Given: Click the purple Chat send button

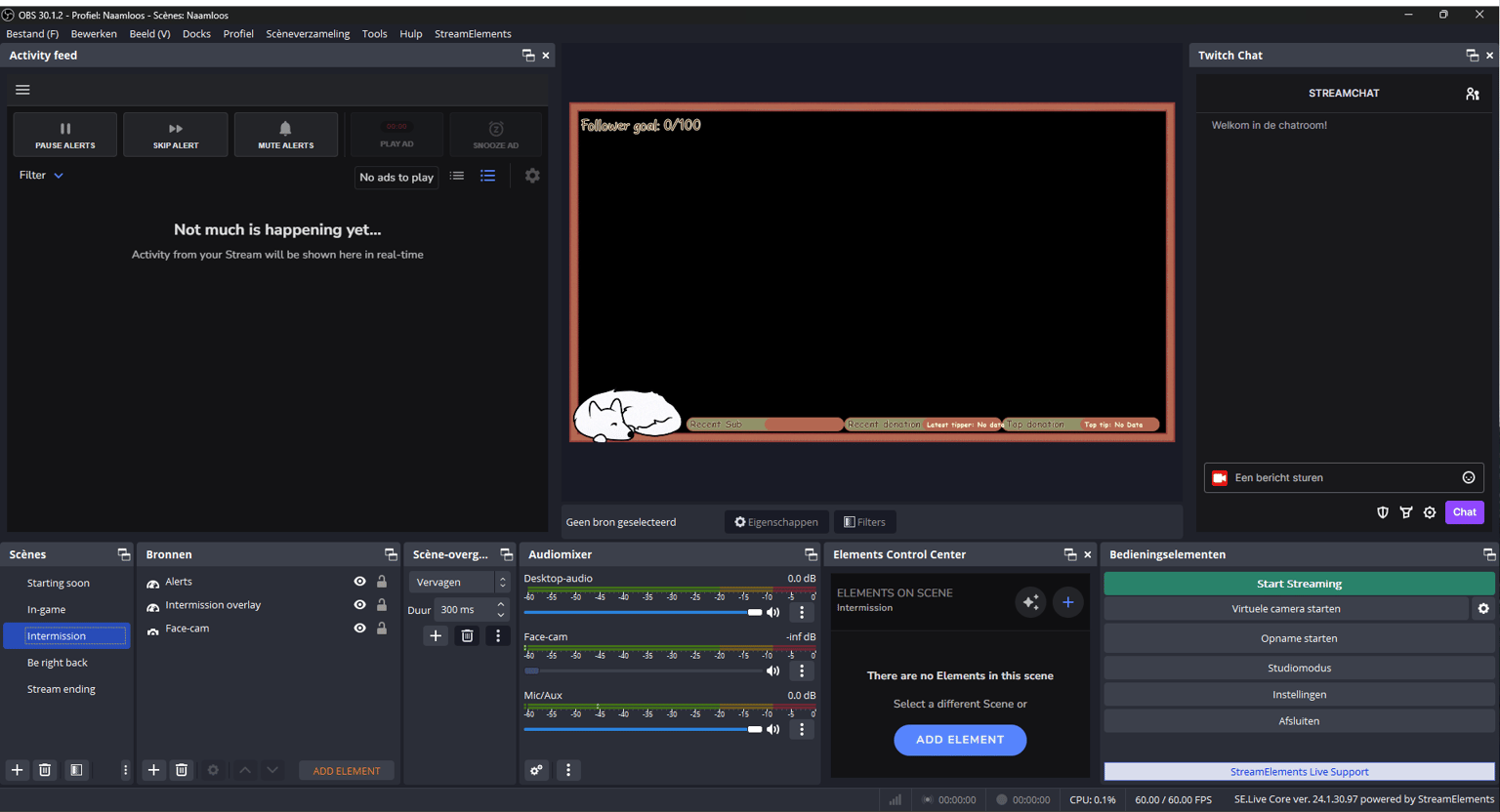Looking at the screenshot, I should coord(1464,512).
